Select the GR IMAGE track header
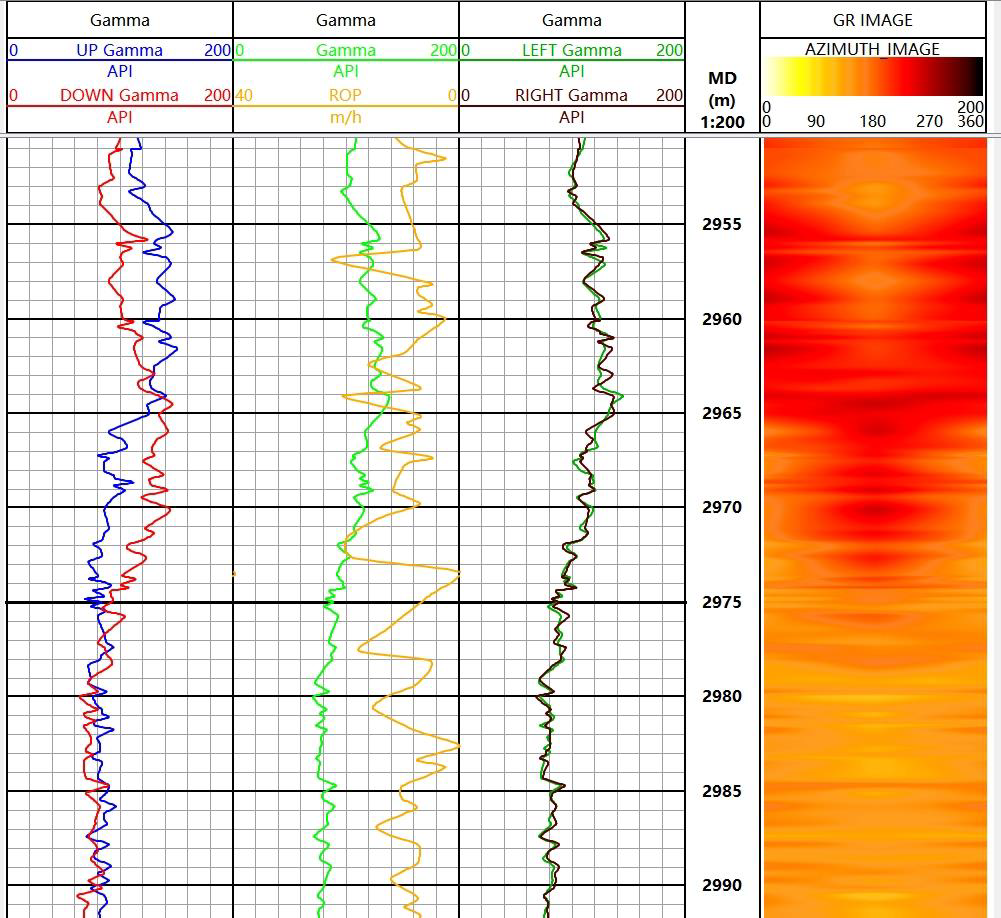The image size is (1001, 918). [x=873, y=20]
